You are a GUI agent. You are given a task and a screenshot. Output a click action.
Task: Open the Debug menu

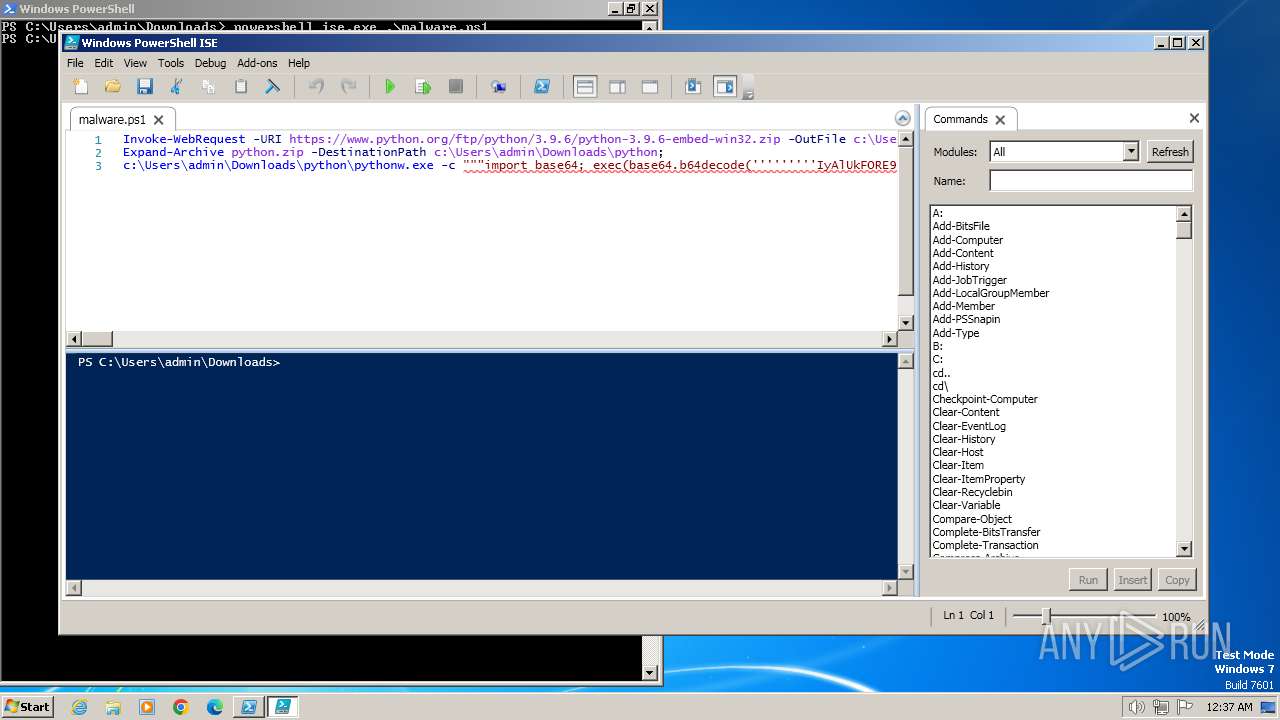pos(210,63)
